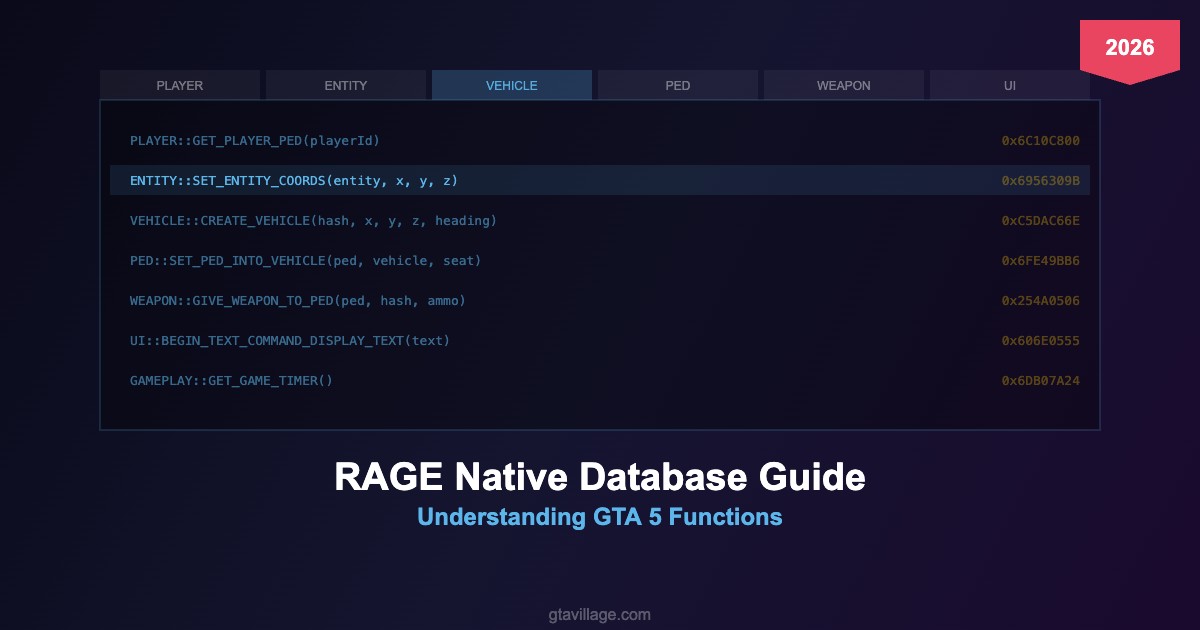Open the ENTITY tab
Image resolution: width=1200 pixels, height=630 pixels.
[x=346, y=85]
